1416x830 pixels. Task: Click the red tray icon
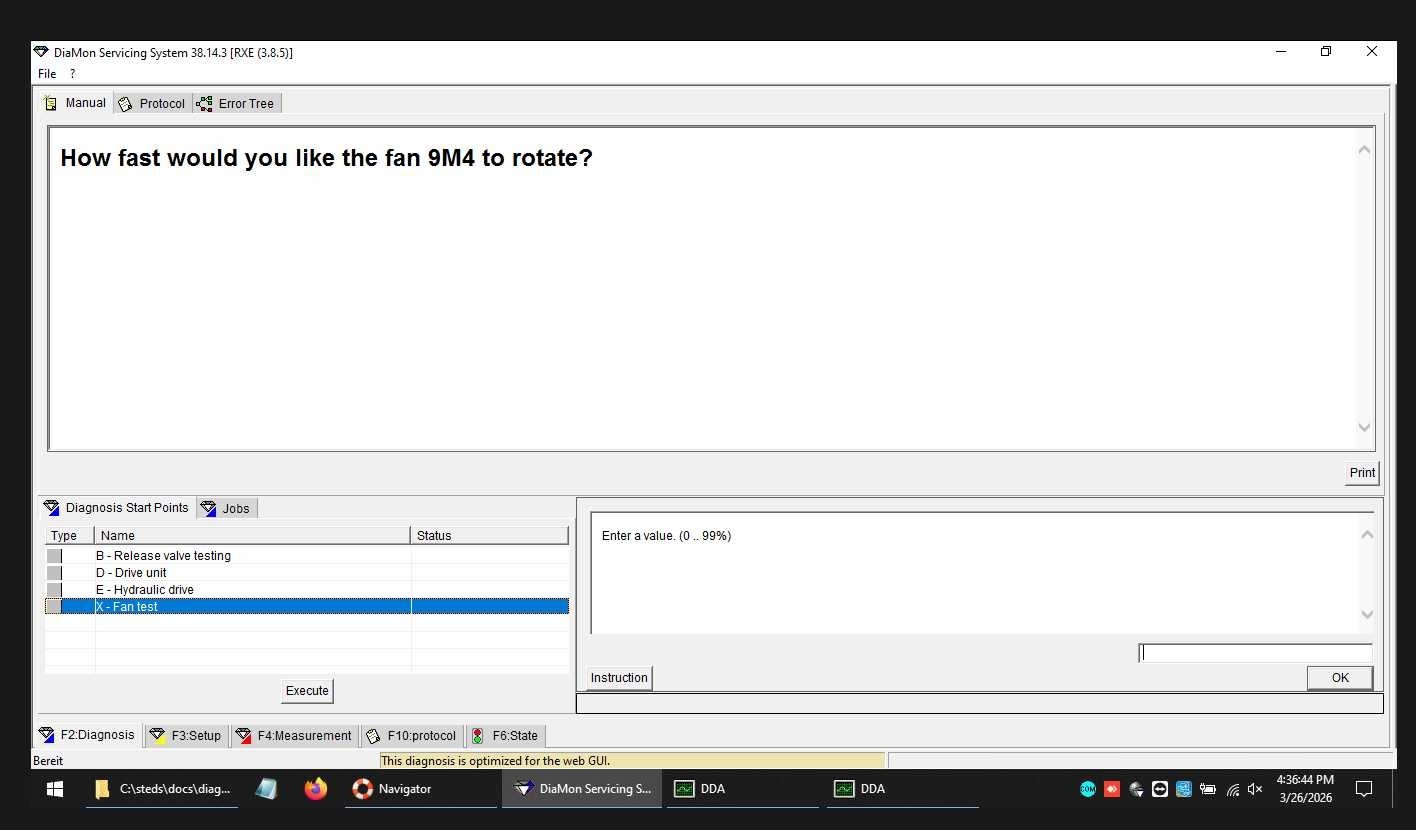[1112, 789]
